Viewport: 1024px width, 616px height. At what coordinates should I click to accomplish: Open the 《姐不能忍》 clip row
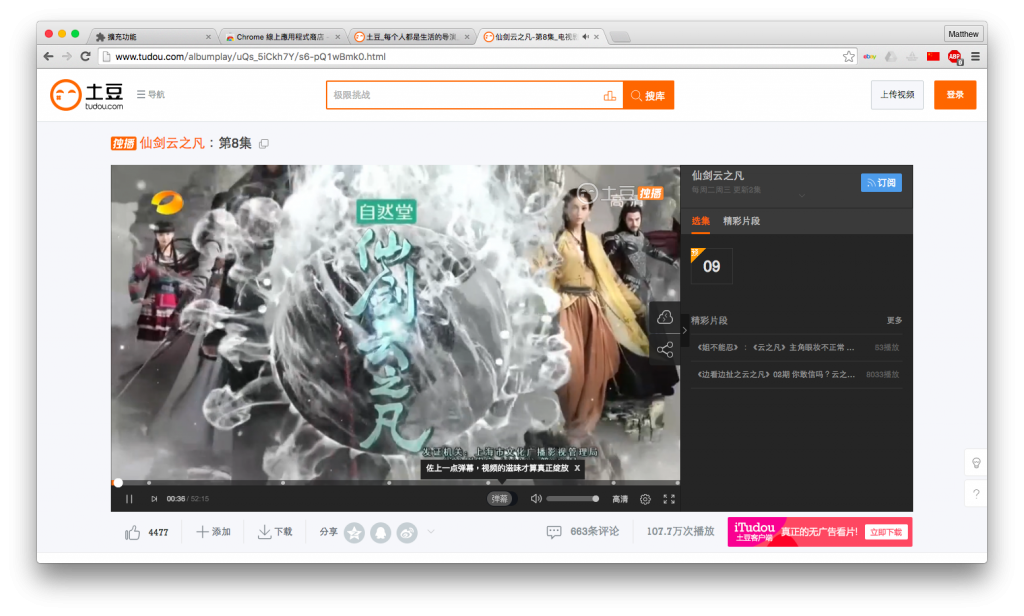pyautogui.click(x=797, y=348)
